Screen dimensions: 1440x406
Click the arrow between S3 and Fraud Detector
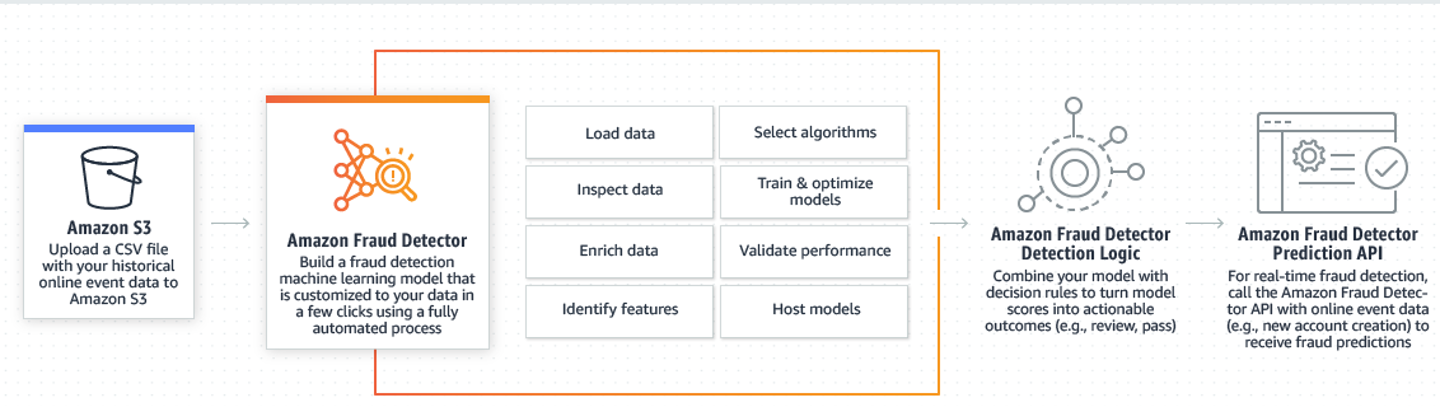pyautogui.click(x=231, y=222)
